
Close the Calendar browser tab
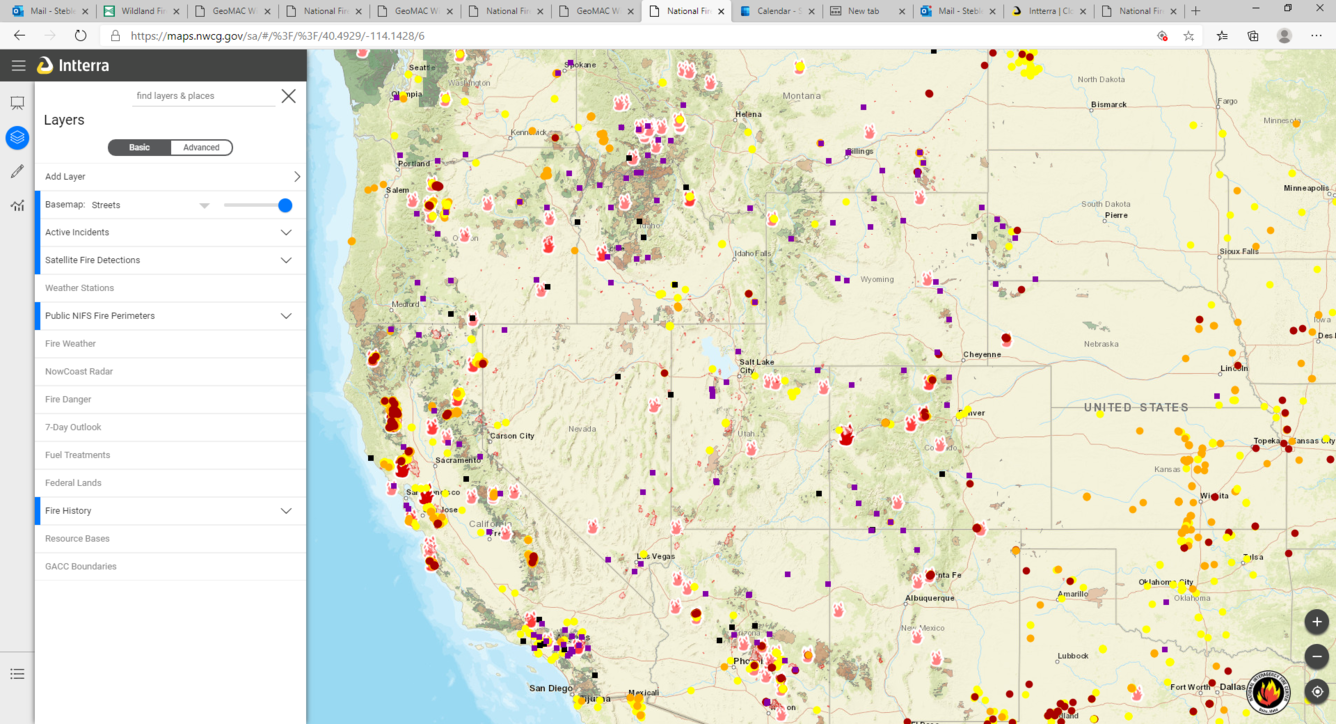click(x=811, y=11)
